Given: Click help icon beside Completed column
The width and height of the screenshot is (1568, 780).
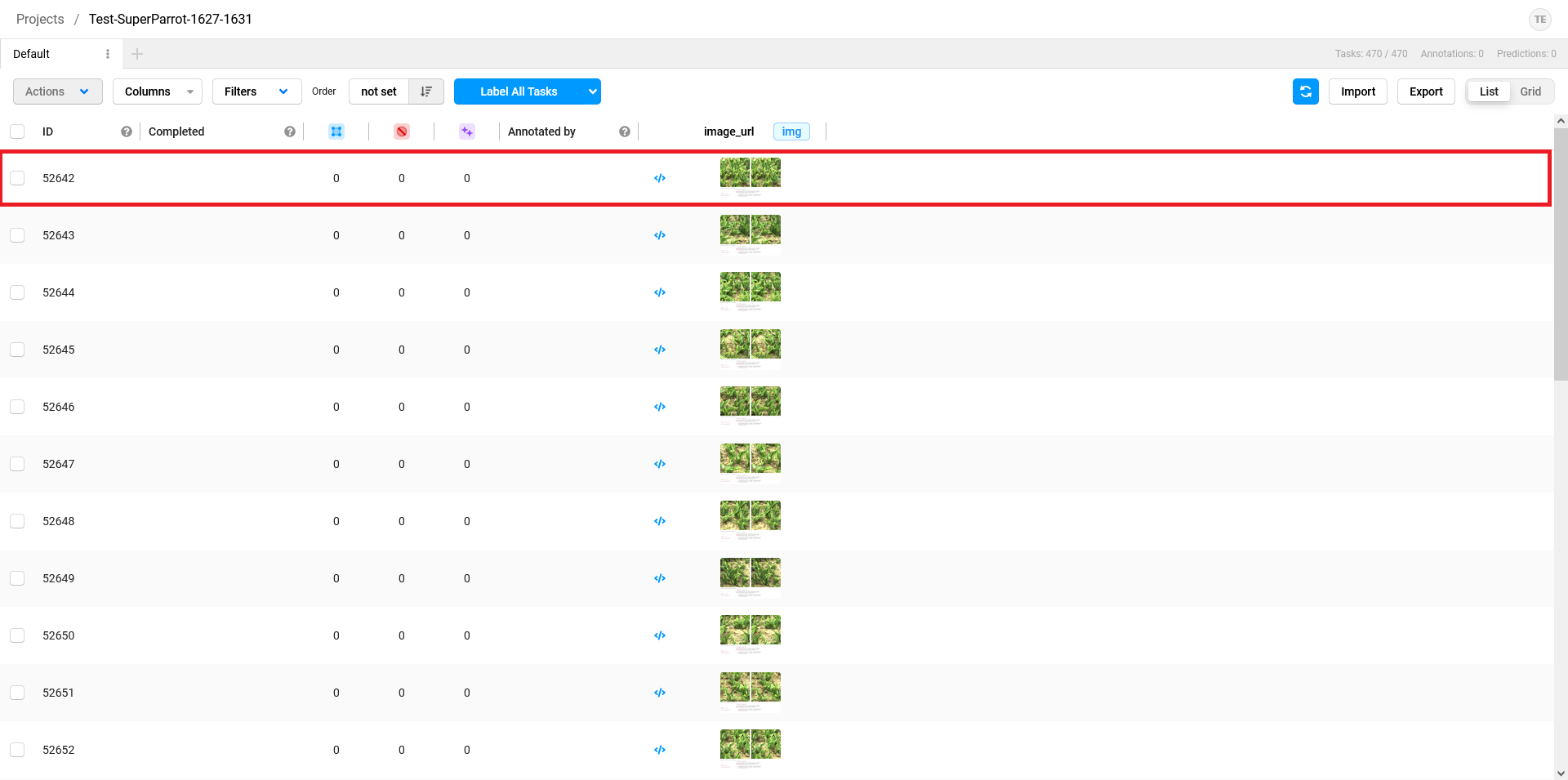Looking at the screenshot, I should (x=289, y=131).
